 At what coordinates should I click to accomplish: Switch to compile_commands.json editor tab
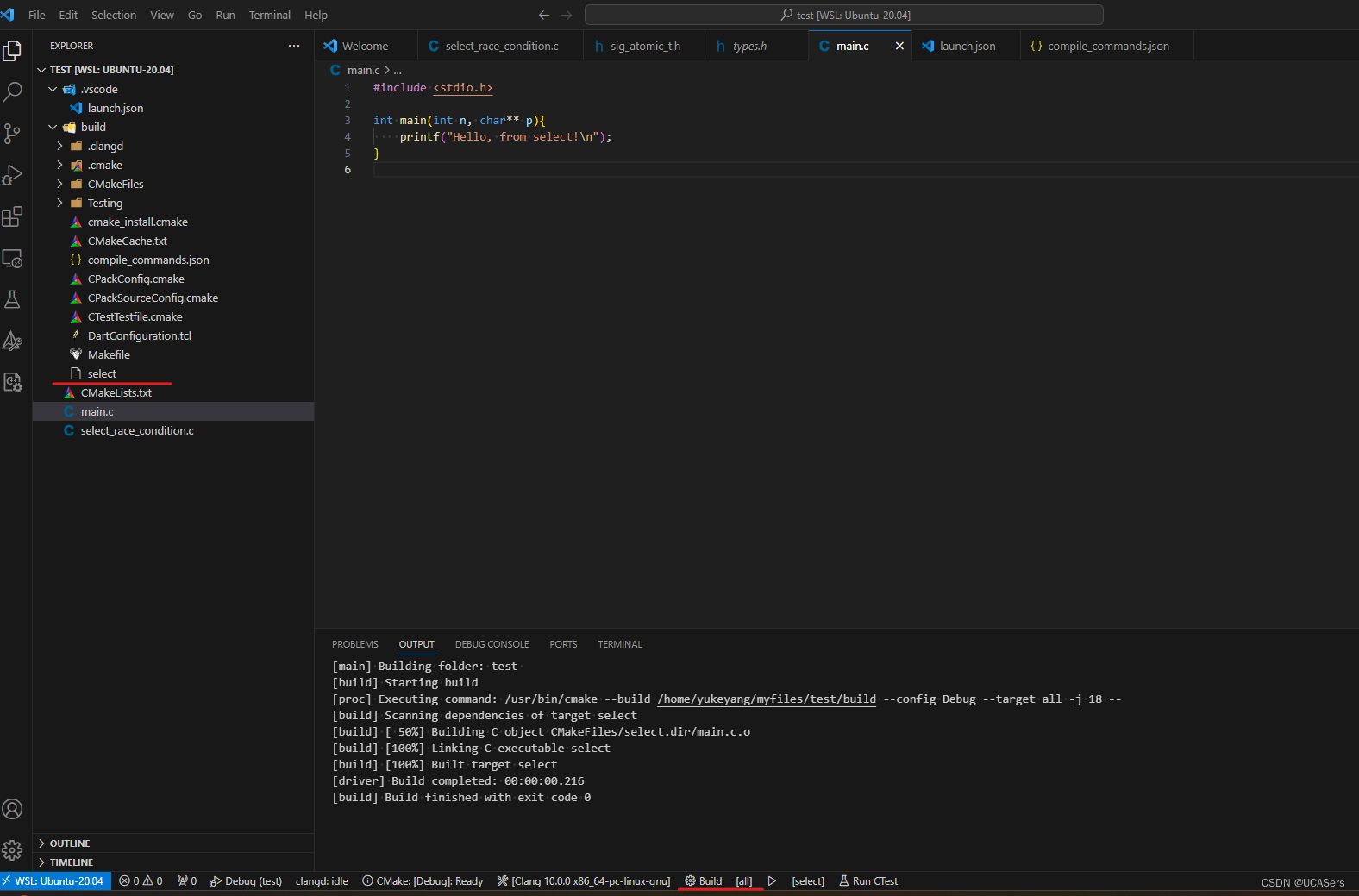pyautogui.click(x=1107, y=46)
